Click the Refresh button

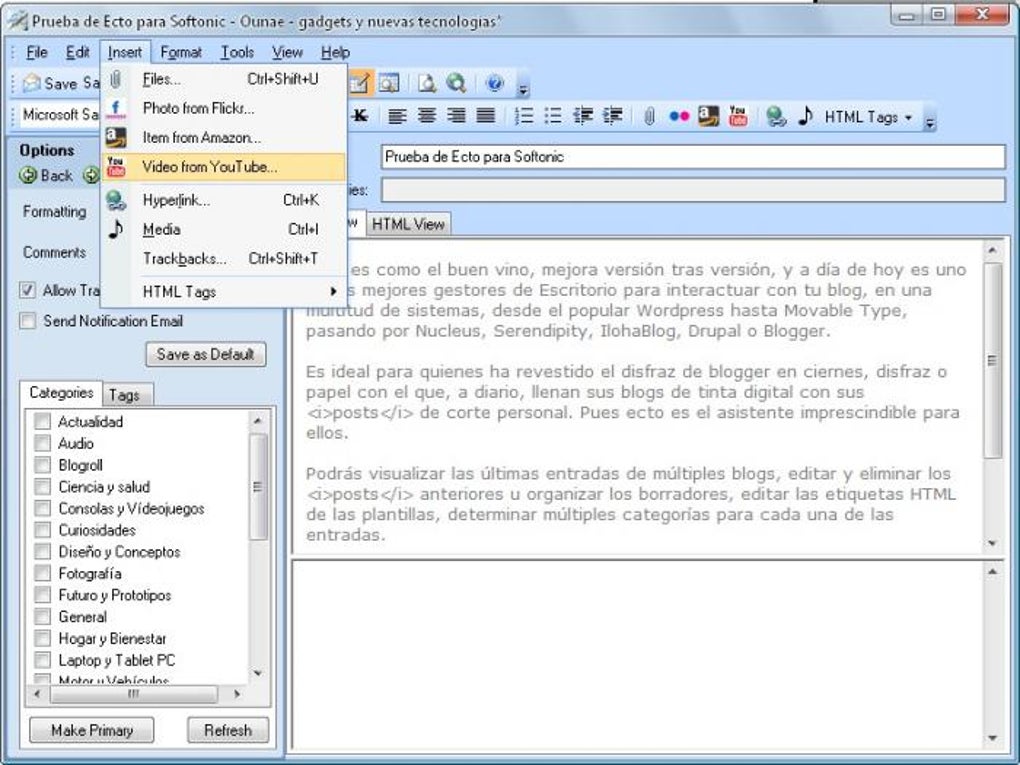(x=228, y=731)
